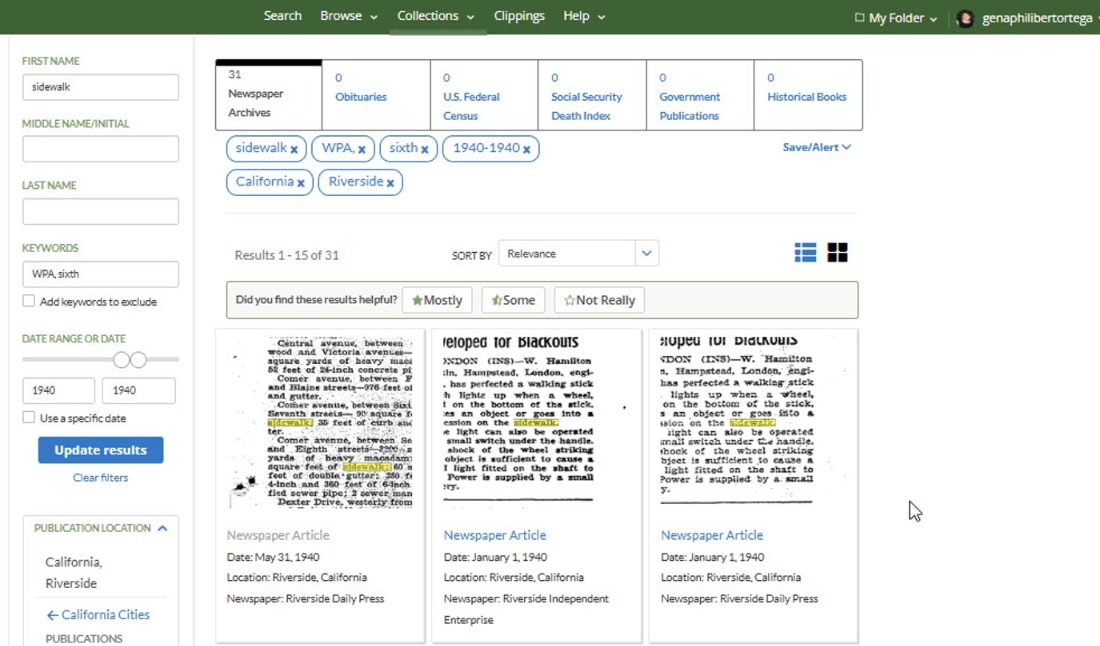Open Riverside Independent Enterprise blackouts article thumbnail
1100x646 pixels.
tap(536, 422)
